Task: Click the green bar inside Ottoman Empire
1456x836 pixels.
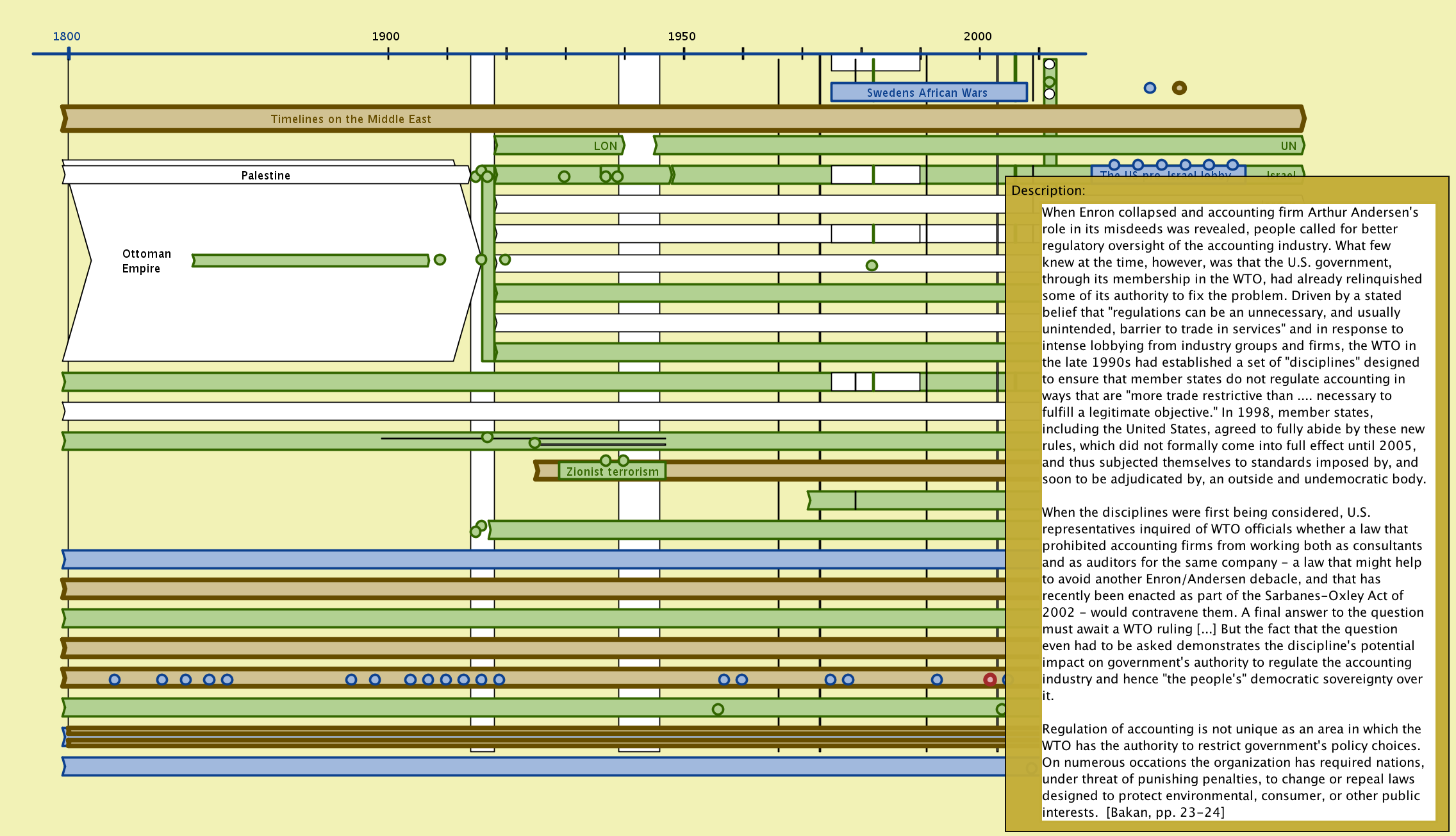Action: (x=311, y=260)
